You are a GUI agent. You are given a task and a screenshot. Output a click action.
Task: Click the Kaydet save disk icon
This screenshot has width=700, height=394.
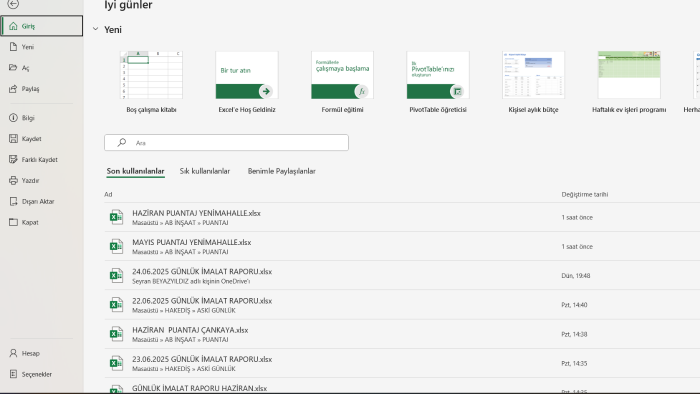[13, 139]
